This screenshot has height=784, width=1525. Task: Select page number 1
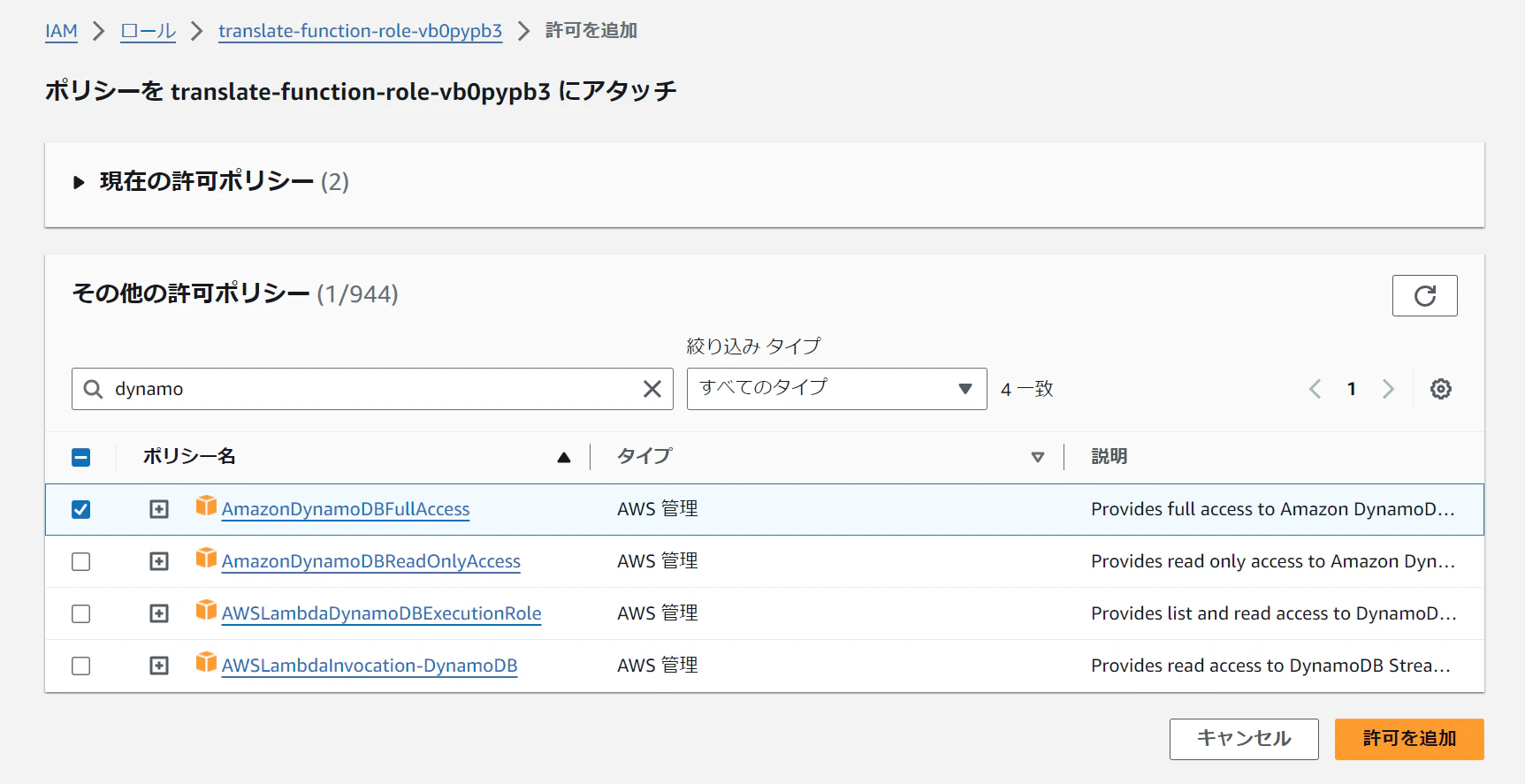(1351, 389)
